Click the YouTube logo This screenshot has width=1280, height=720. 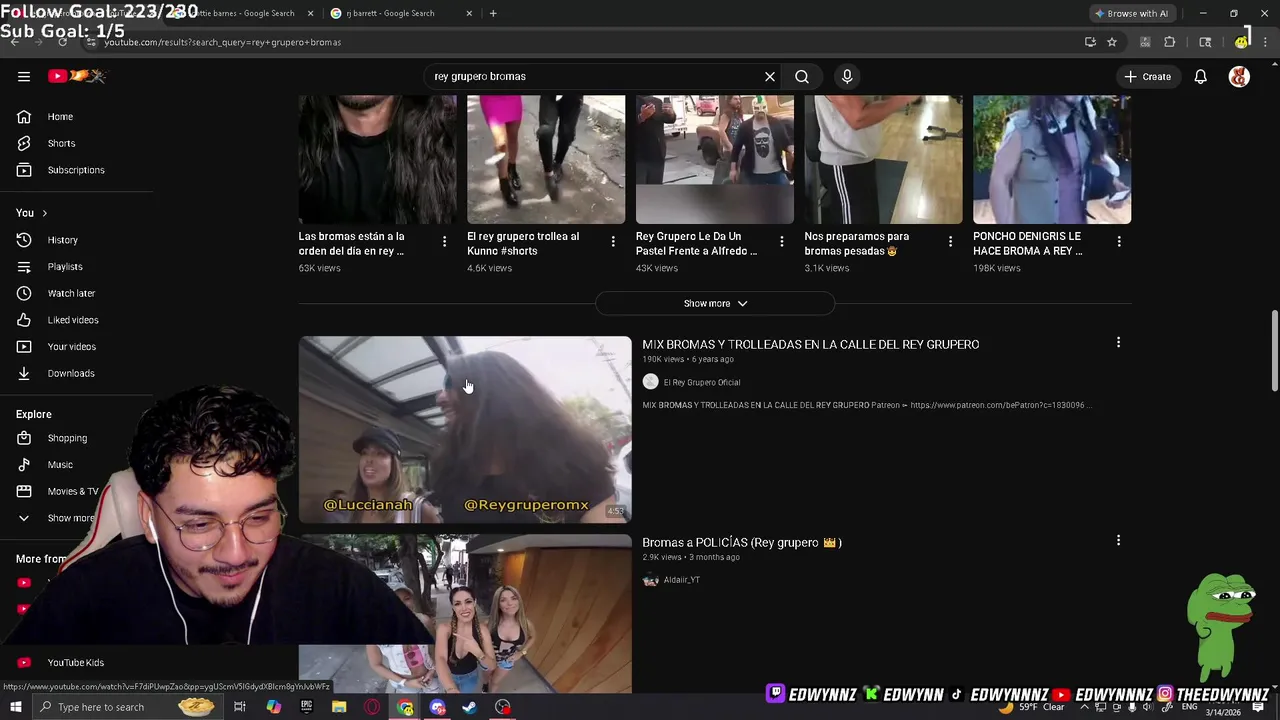coord(77,76)
